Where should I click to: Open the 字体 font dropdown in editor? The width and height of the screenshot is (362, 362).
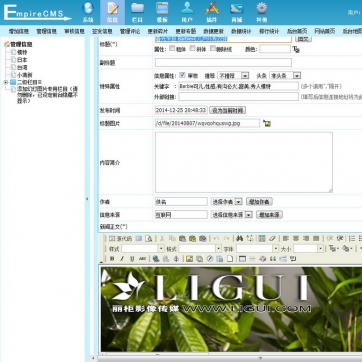coord(257,249)
